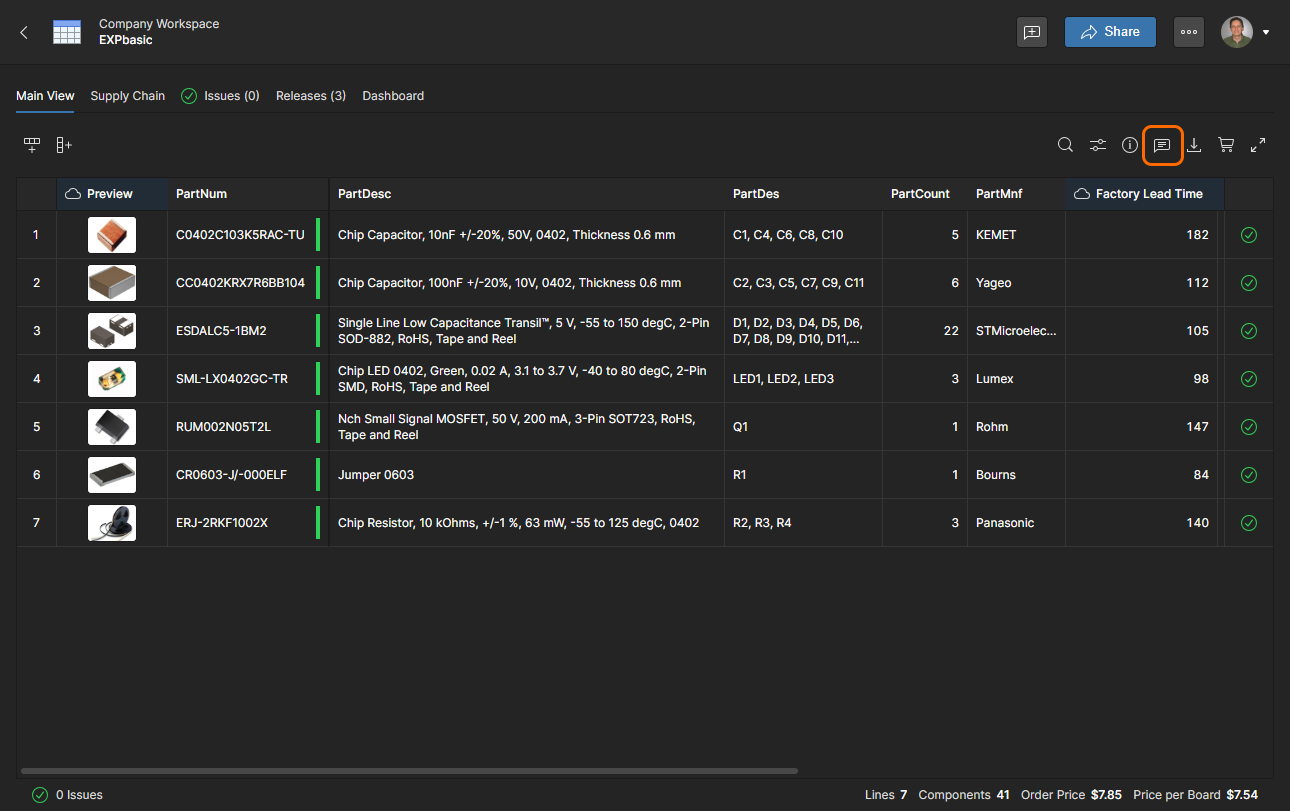Click the status checkmark for ERJ-2RKF1002X row

1249,523
